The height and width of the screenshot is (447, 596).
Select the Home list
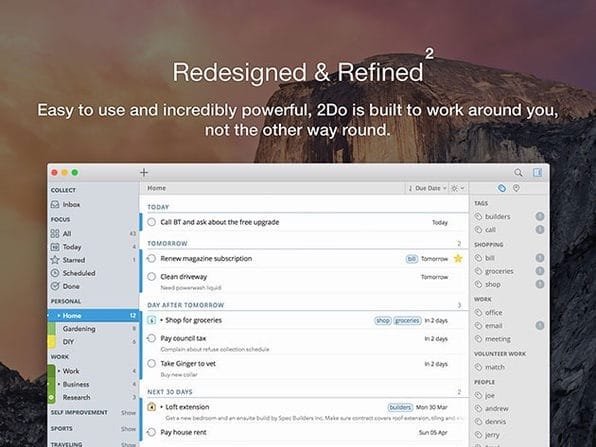[x=94, y=315]
